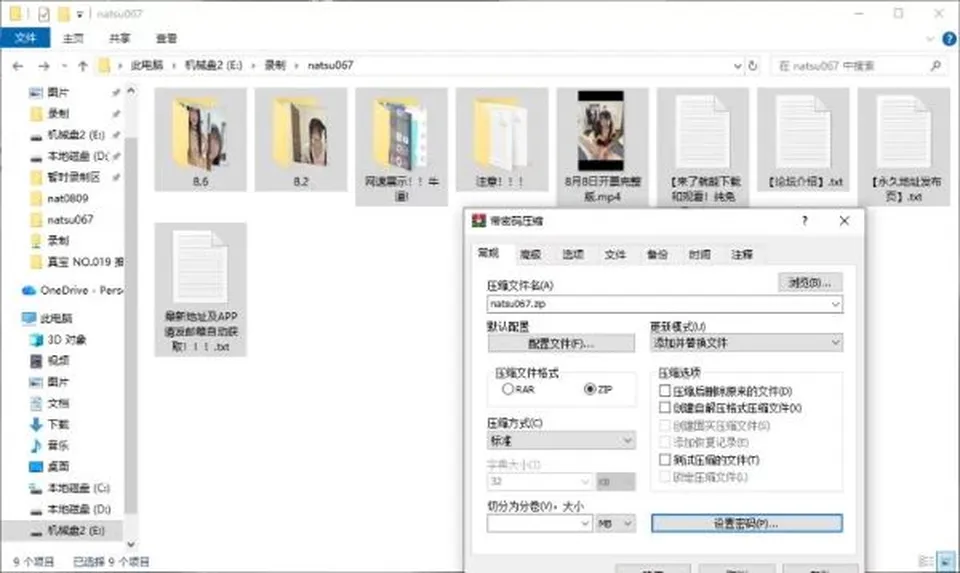The image size is (960, 573).
Task: Select the 【来了就敢下载 text file
Action: click(702, 147)
